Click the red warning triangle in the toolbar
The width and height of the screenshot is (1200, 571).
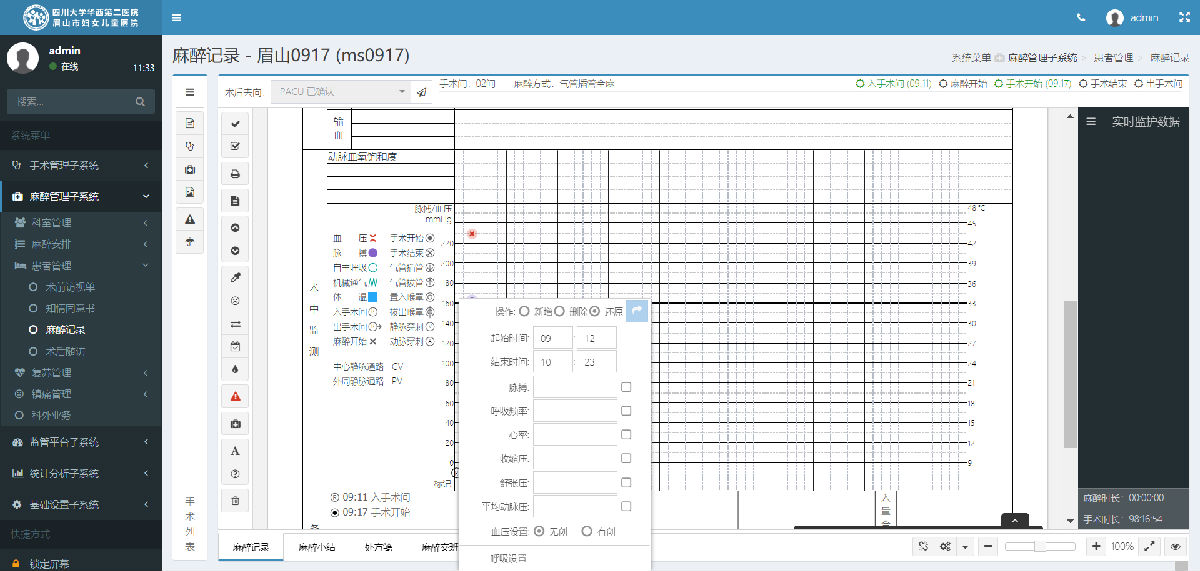235,397
